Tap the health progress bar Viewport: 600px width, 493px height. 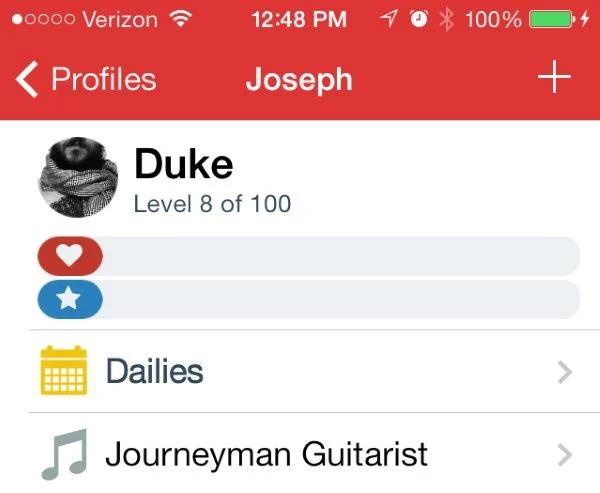340,256
